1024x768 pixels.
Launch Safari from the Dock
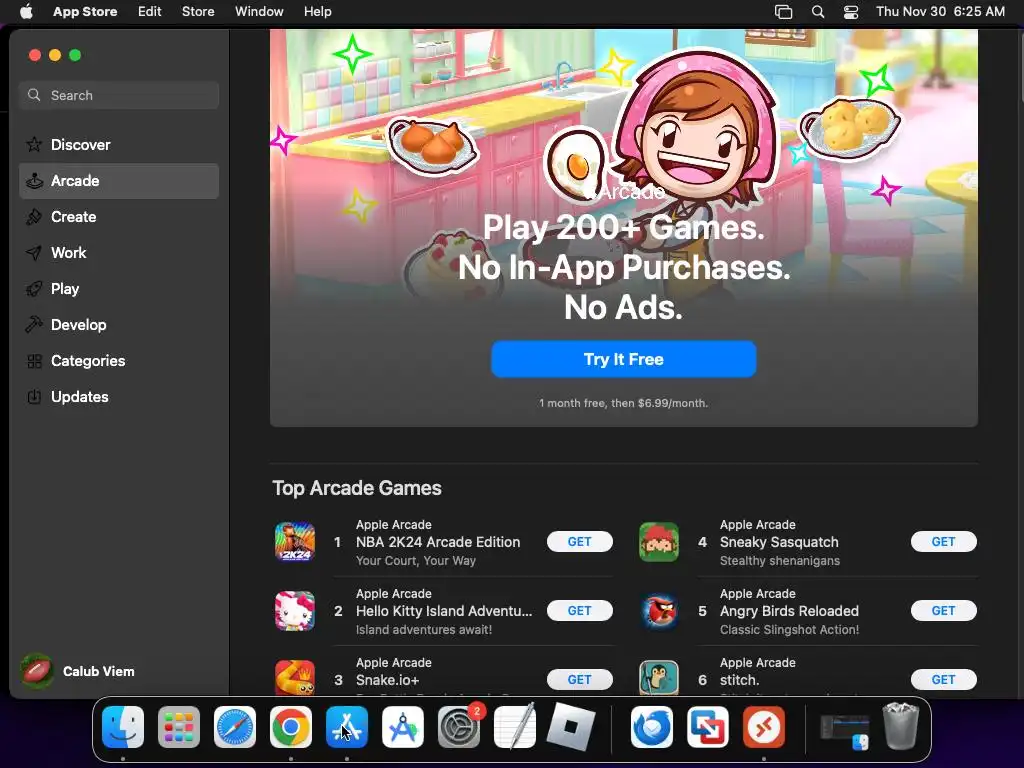pos(235,727)
